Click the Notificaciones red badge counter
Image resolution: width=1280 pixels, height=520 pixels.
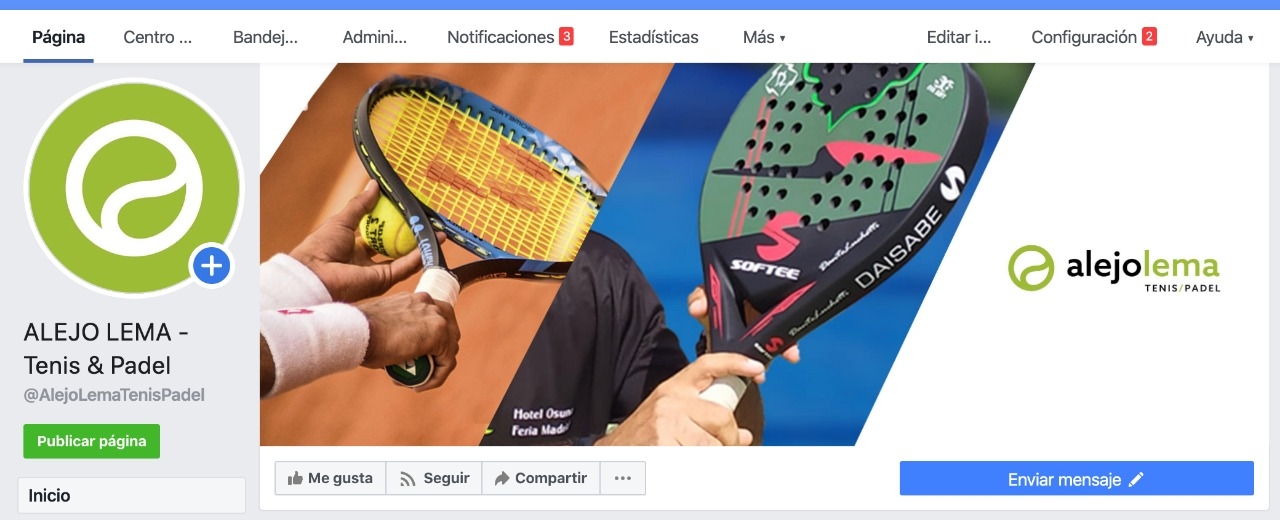(566, 37)
